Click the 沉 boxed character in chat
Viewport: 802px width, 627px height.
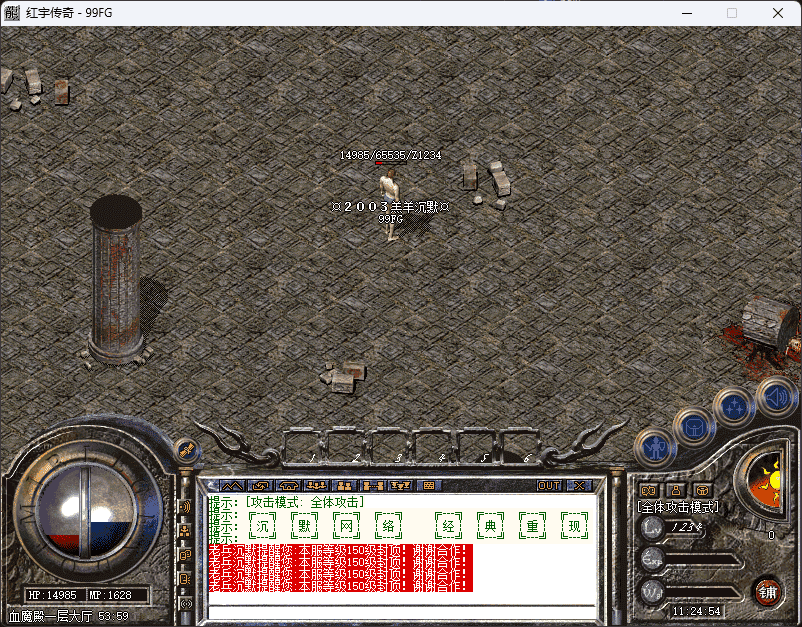tap(262, 526)
